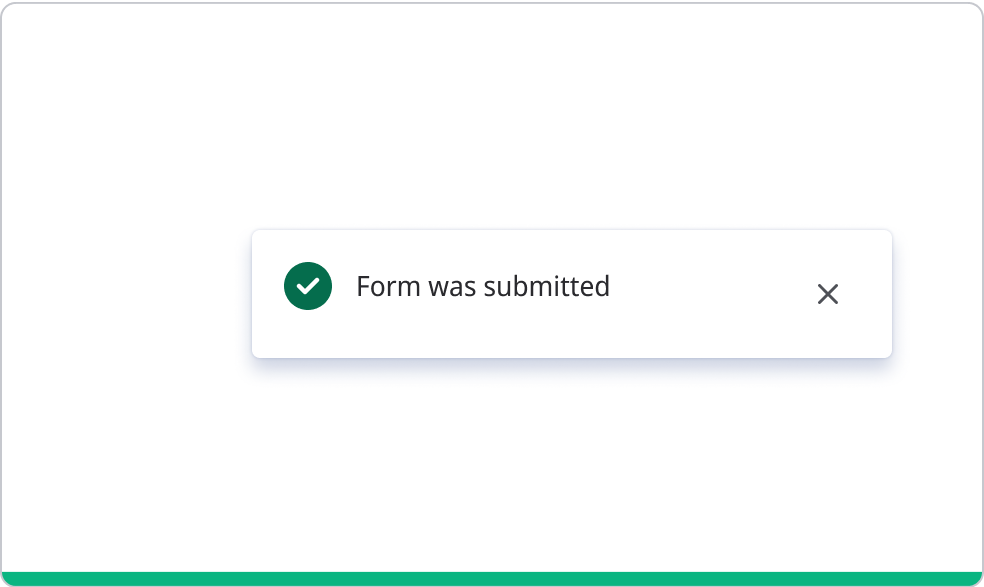Click the white checkmark inside the green circle

click(308, 286)
